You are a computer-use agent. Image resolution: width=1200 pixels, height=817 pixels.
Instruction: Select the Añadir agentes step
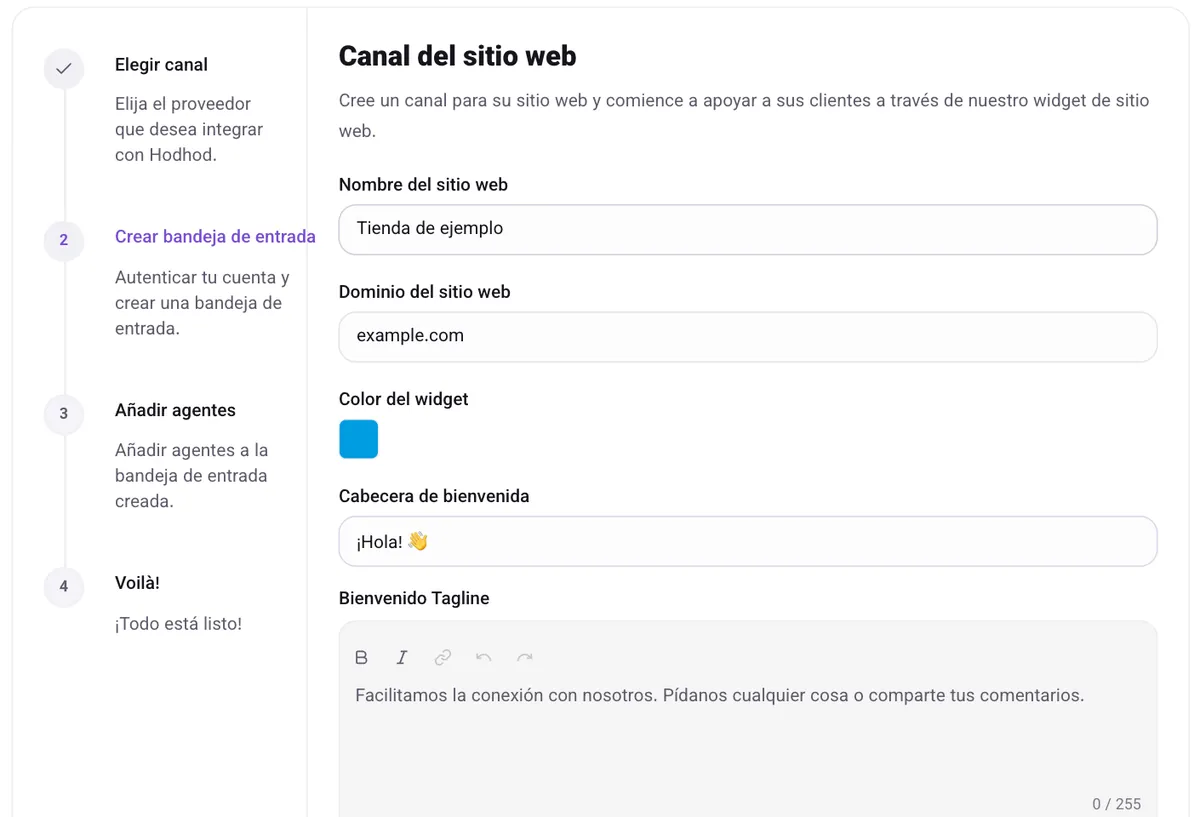pos(175,410)
